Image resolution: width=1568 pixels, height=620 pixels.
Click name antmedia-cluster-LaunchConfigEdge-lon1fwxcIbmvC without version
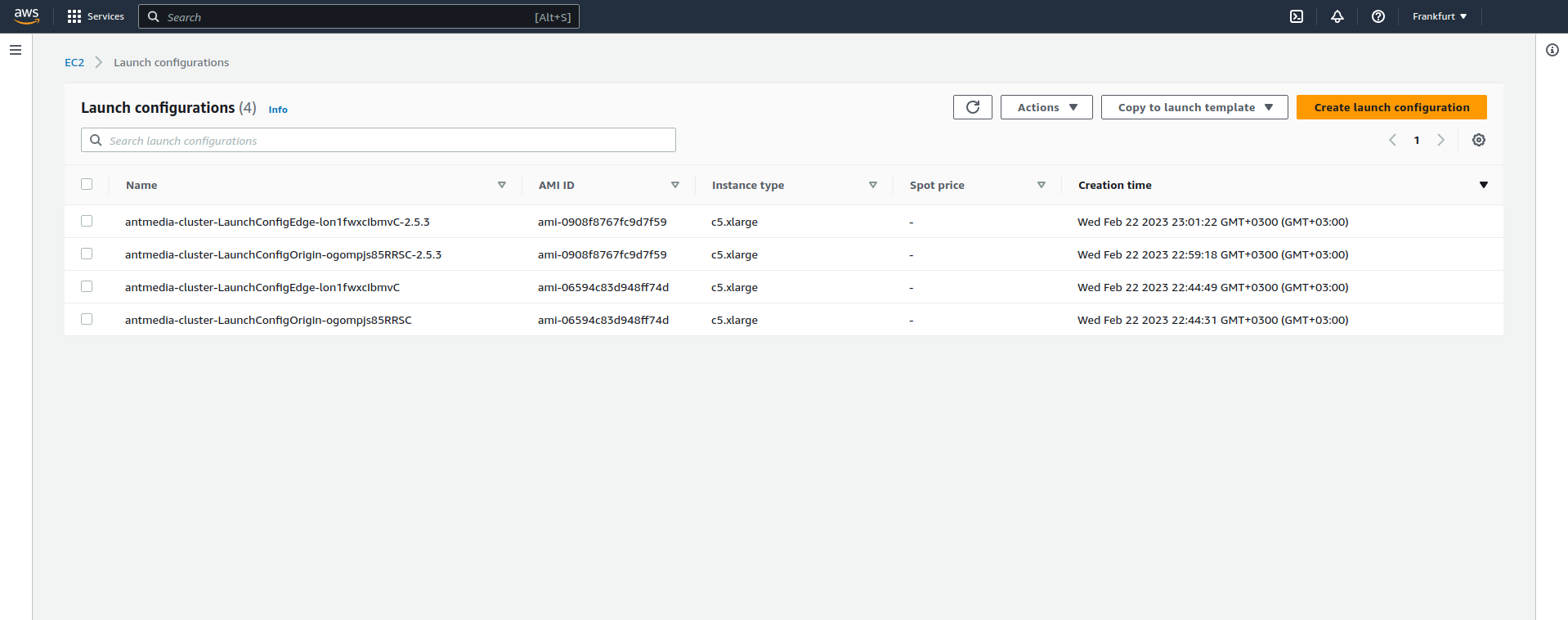pos(262,287)
